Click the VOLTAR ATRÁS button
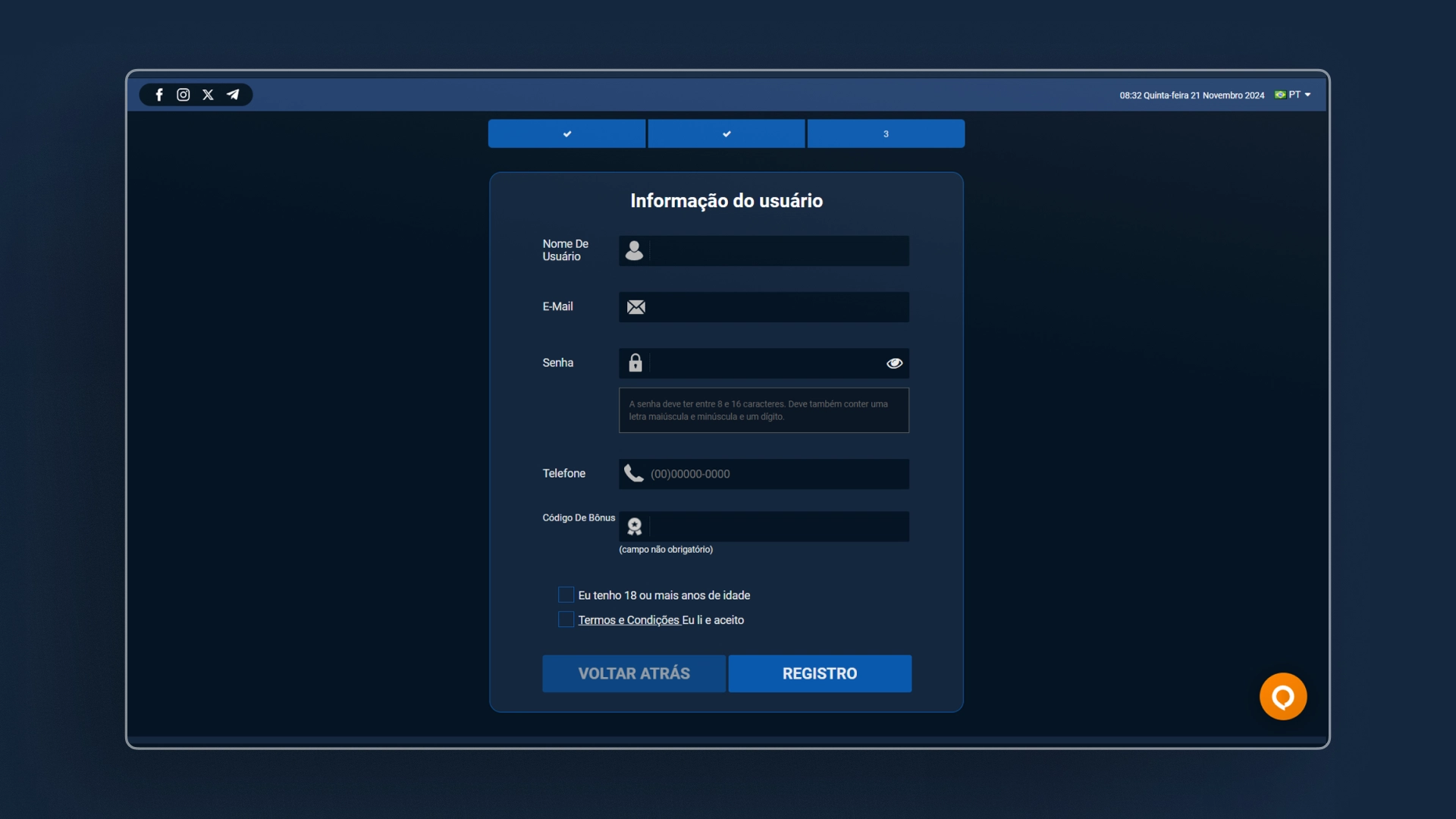The image size is (1456, 819). tap(634, 673)
